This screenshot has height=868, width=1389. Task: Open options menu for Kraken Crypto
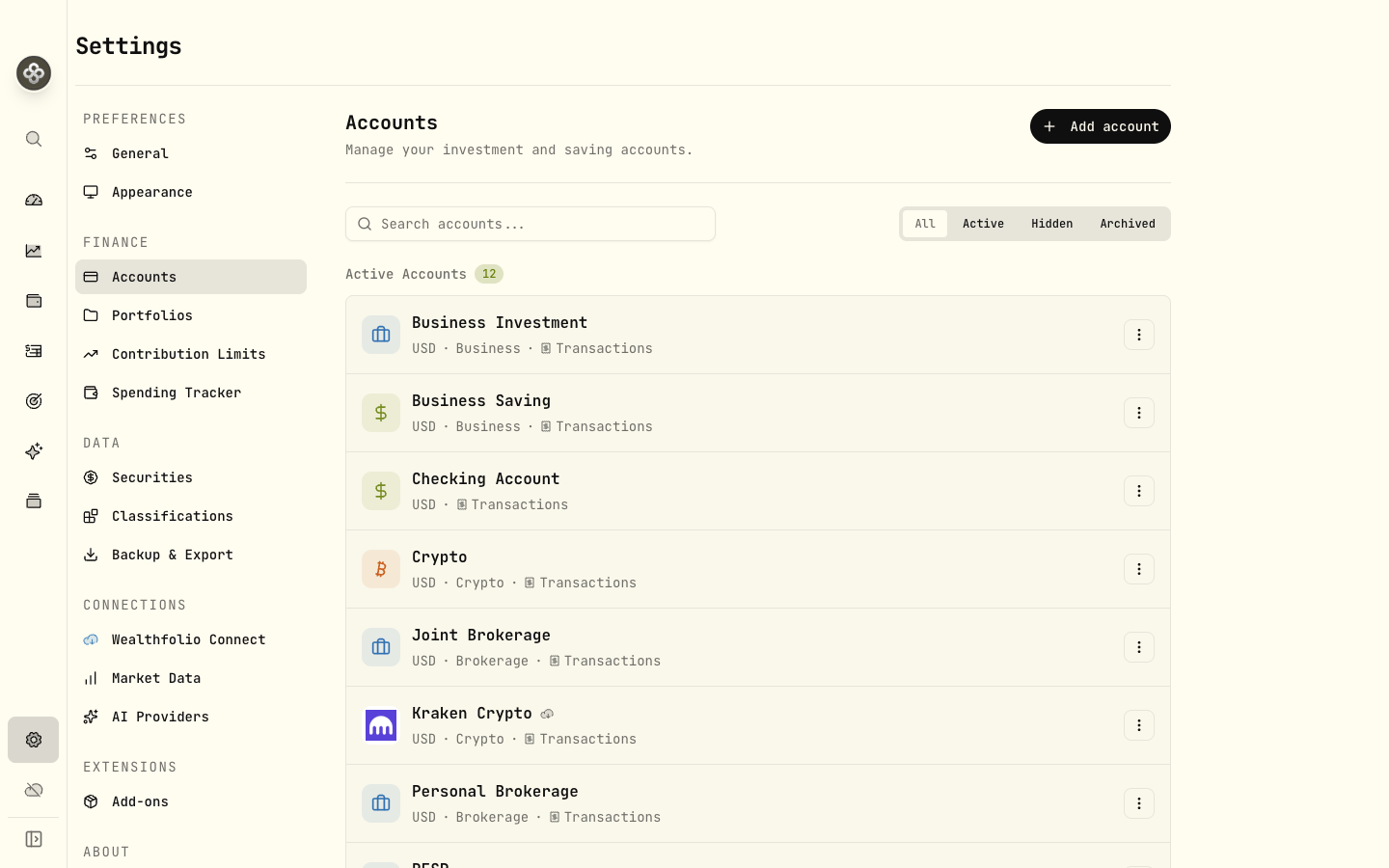click(1139, 725)
